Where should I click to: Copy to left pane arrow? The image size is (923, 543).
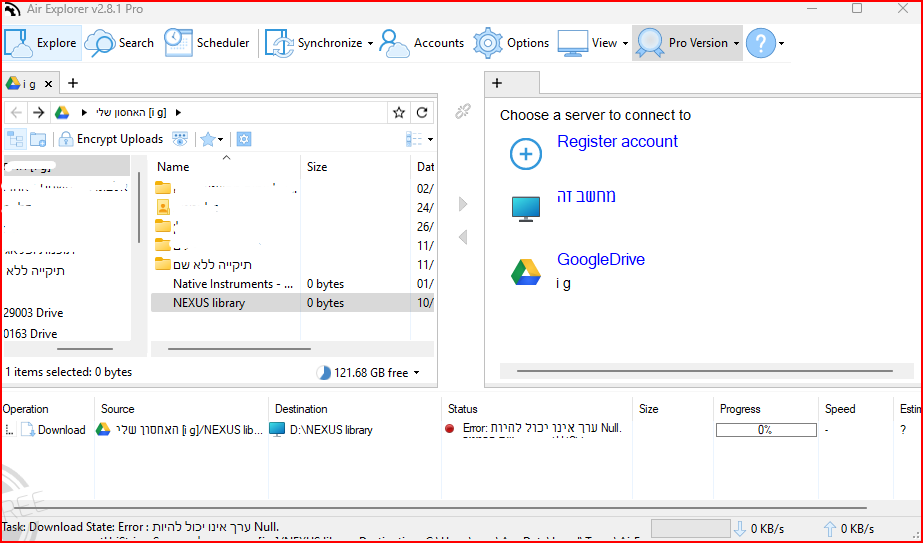463,237
